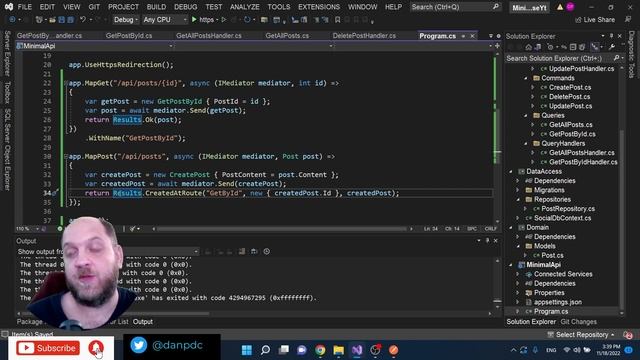Collapse the DataAccess project node
The height and width of the screenshot is (360, 640).
(511, 171)
